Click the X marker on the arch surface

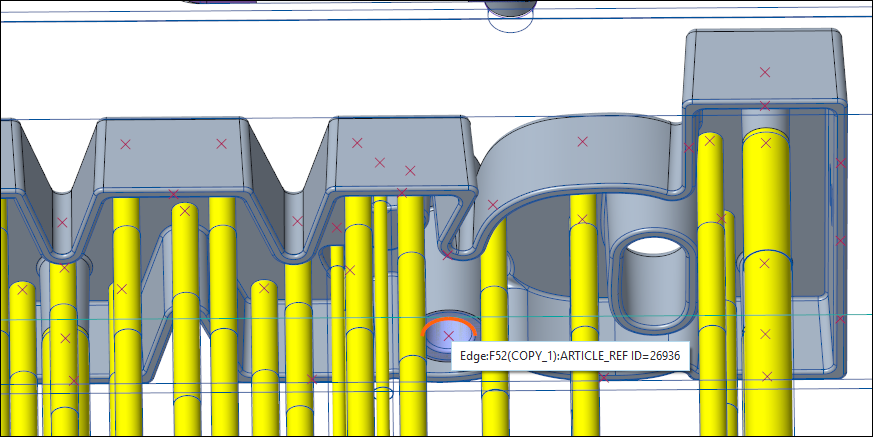583,141
